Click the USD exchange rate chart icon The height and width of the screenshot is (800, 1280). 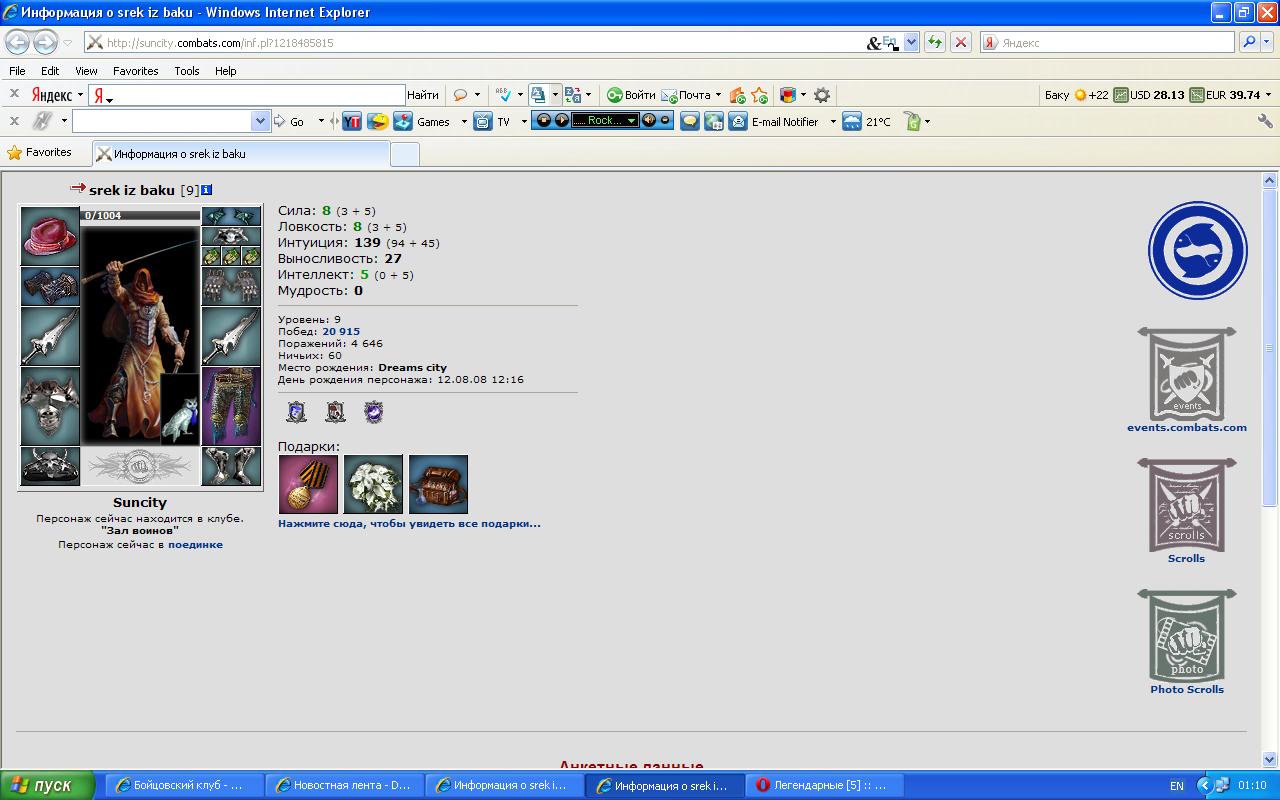[x=1122, y=95]
